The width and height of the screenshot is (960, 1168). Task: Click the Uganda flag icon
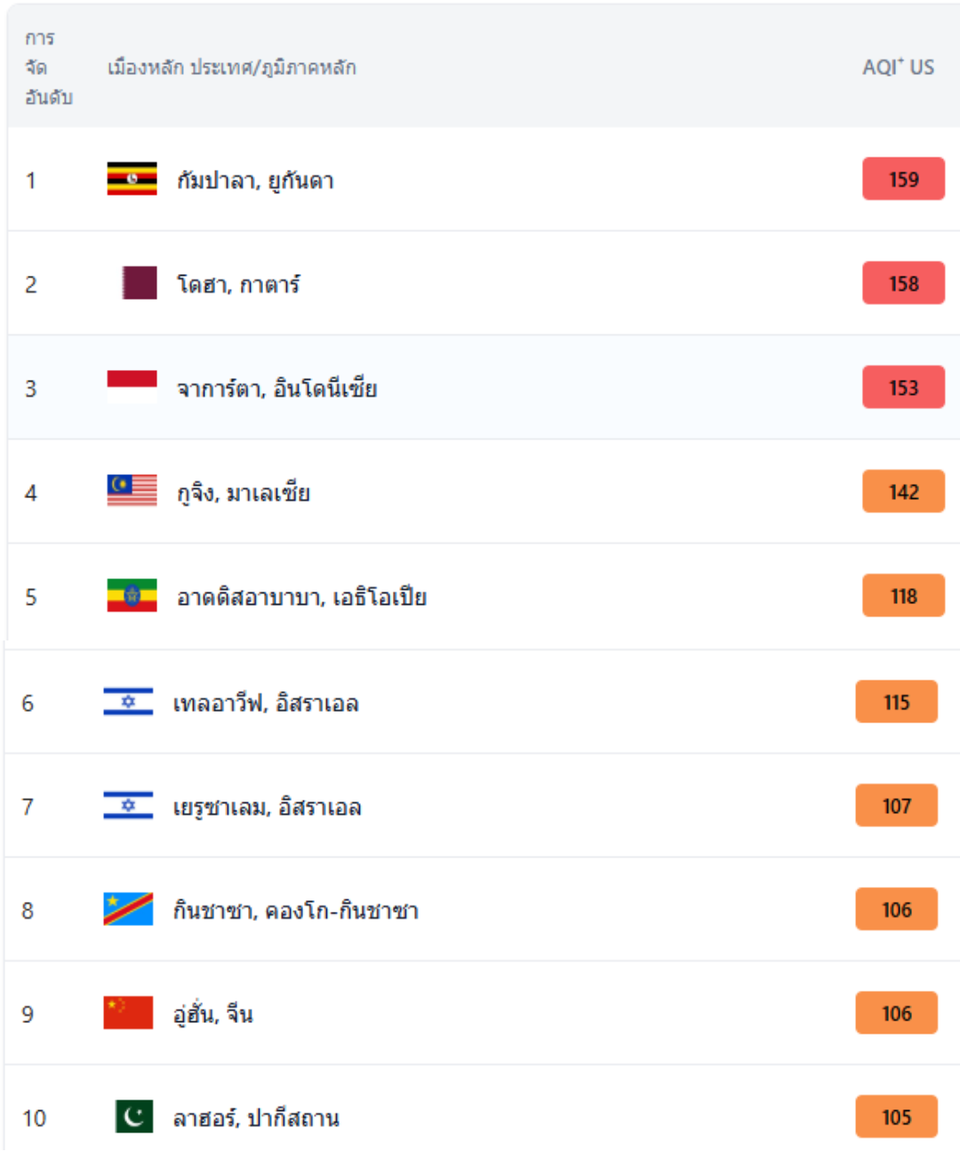pyautogui.click(x=132, y=179)
